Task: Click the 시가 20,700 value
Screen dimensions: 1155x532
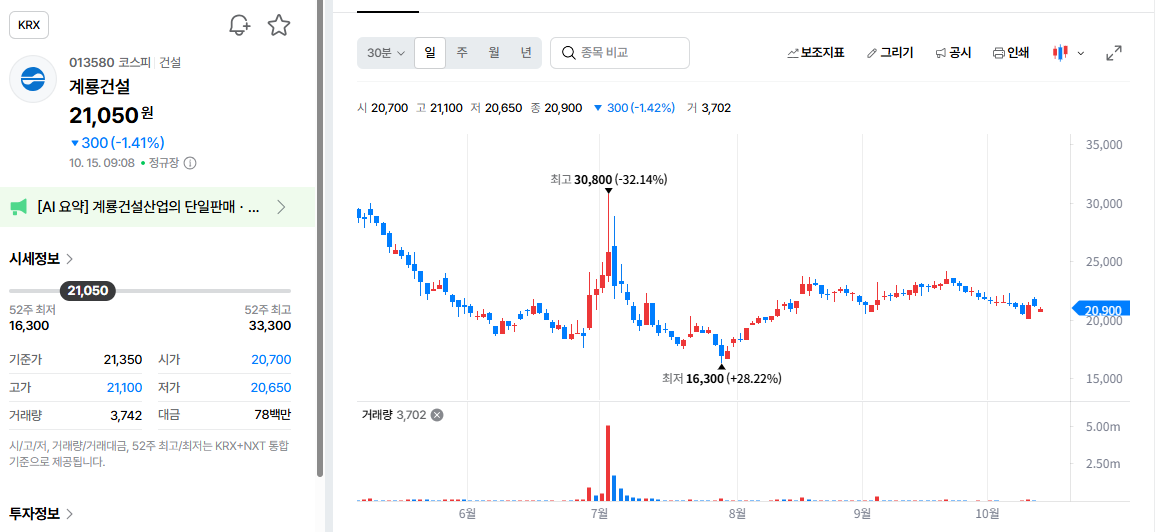Action: (271, 360)
